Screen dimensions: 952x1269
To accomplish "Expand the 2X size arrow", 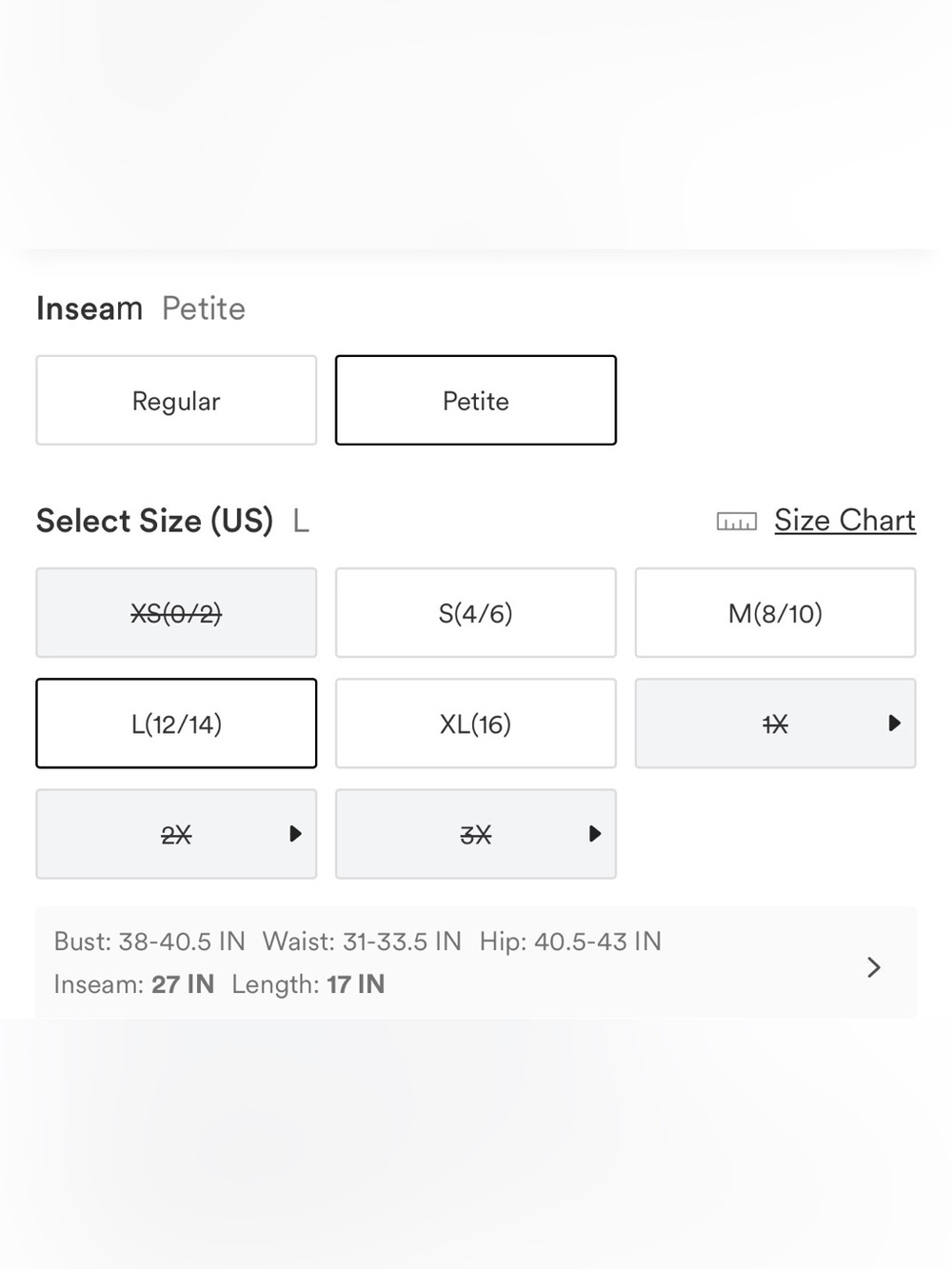I will pyautogui.click(x=295, y=834).
